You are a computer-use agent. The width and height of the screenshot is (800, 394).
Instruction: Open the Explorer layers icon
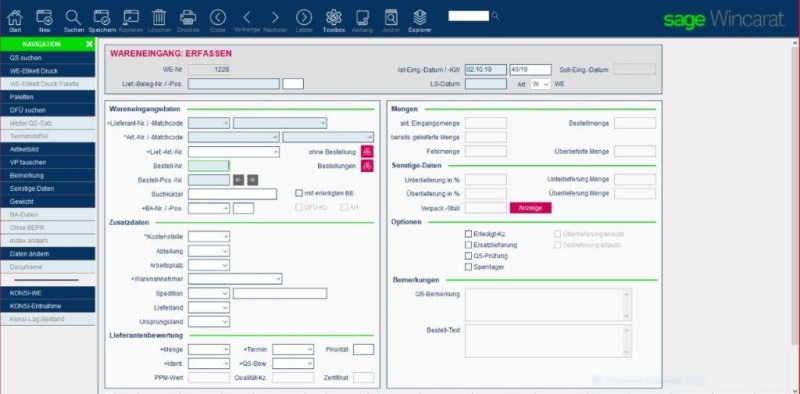click(420, 18)
